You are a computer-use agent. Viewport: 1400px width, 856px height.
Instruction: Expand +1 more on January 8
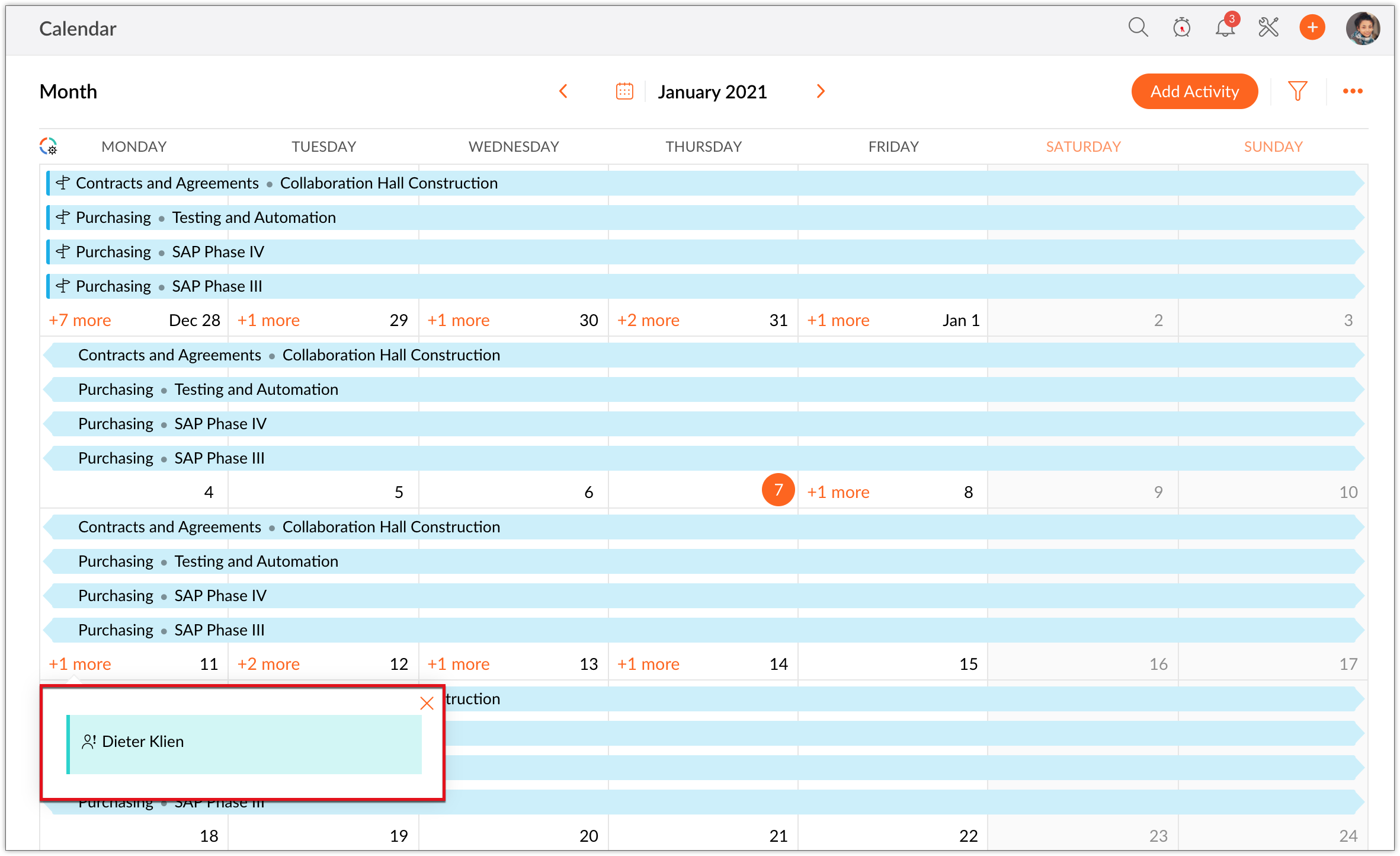click(x=838, y=492)
